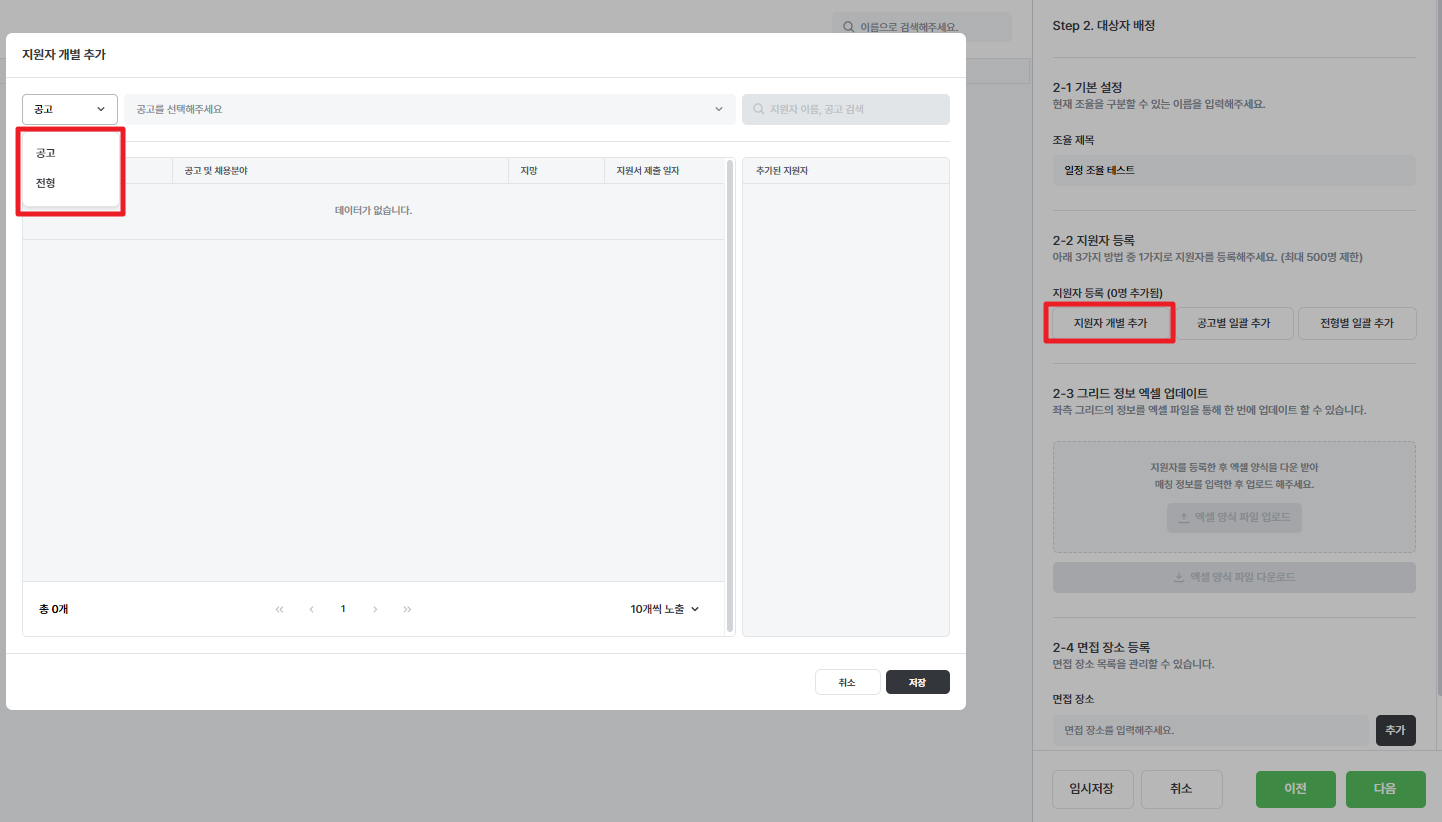Click the download icon on 엑셀 양식 파일 다운로드

tap(1178, 577)
